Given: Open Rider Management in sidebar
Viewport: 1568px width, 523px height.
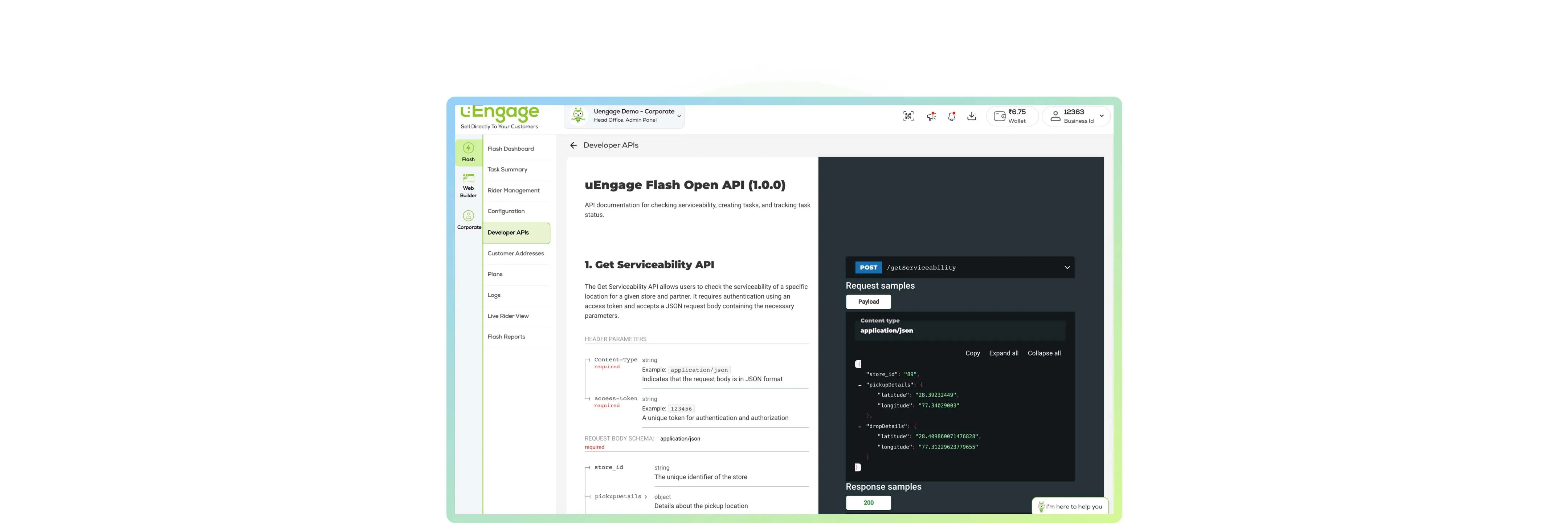Looking at the screenshot, I should pyautogui.click(x=513, y=191).
